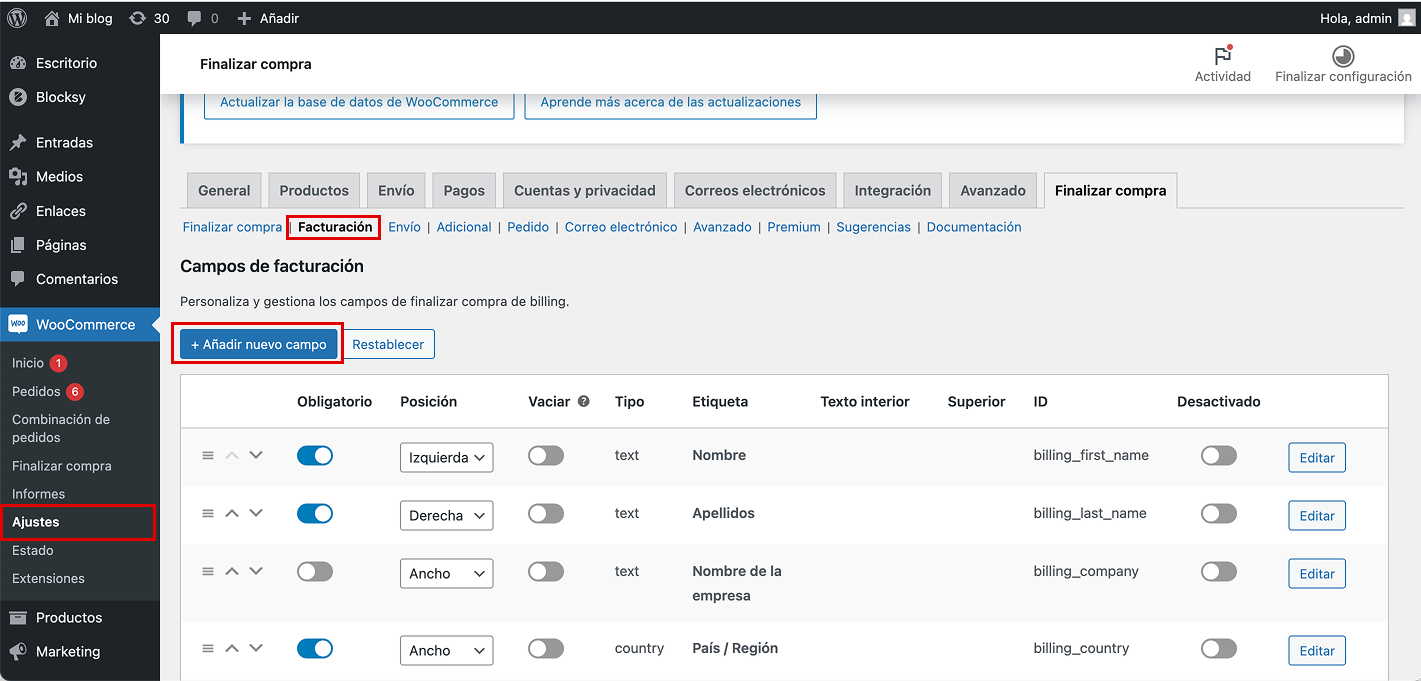The width and height of the screenshot is (1421, 681).
Task: Click the home icon beside Mi blog
Action: click(52, 18)
